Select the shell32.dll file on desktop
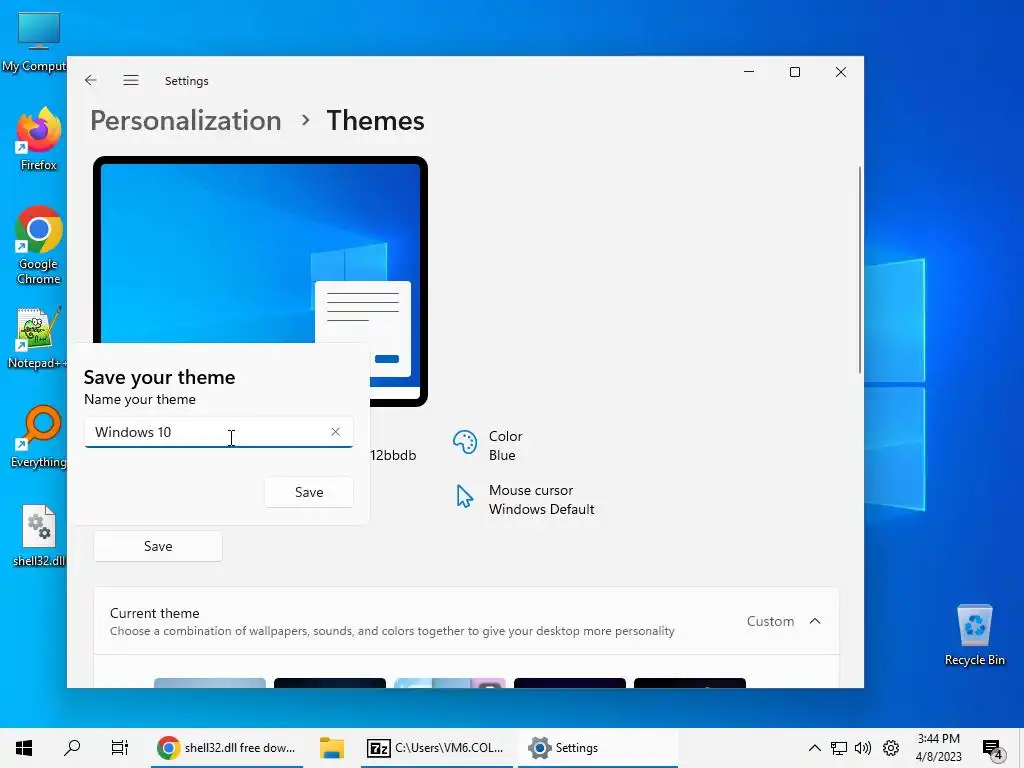Viewport: 1024px width, 768px height. click(x=39, y=536)
